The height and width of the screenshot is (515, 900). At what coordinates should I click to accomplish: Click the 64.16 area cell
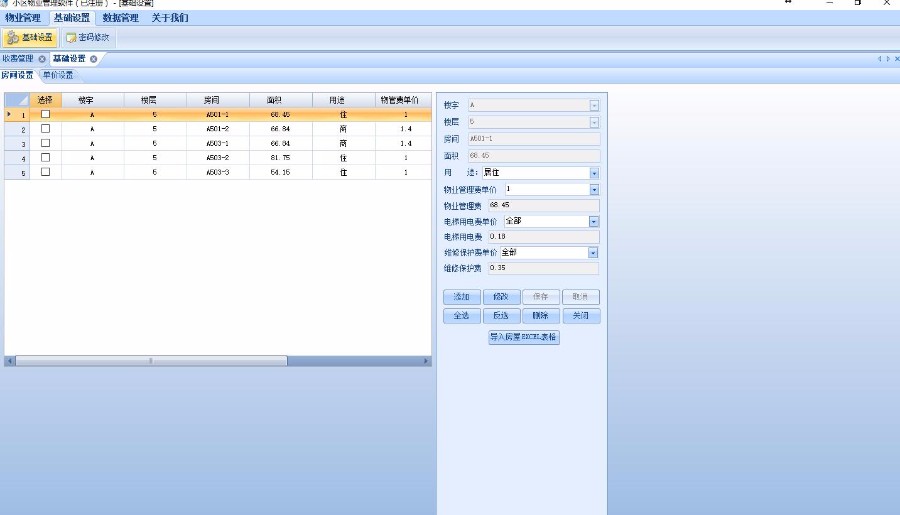click(x=281, y=172)
